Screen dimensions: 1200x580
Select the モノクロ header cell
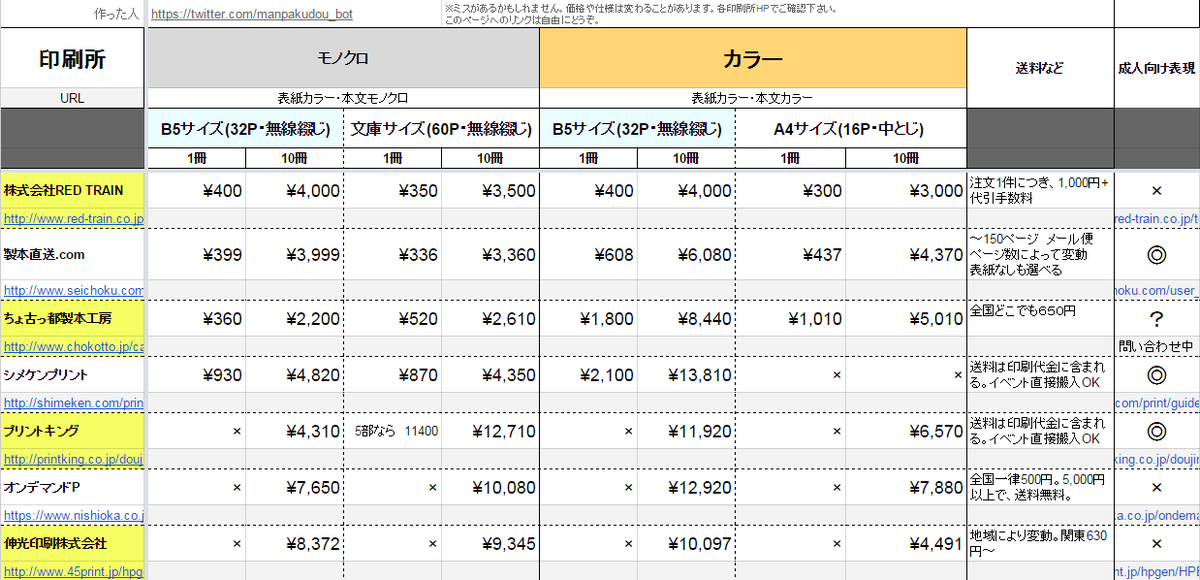point(343,59)
